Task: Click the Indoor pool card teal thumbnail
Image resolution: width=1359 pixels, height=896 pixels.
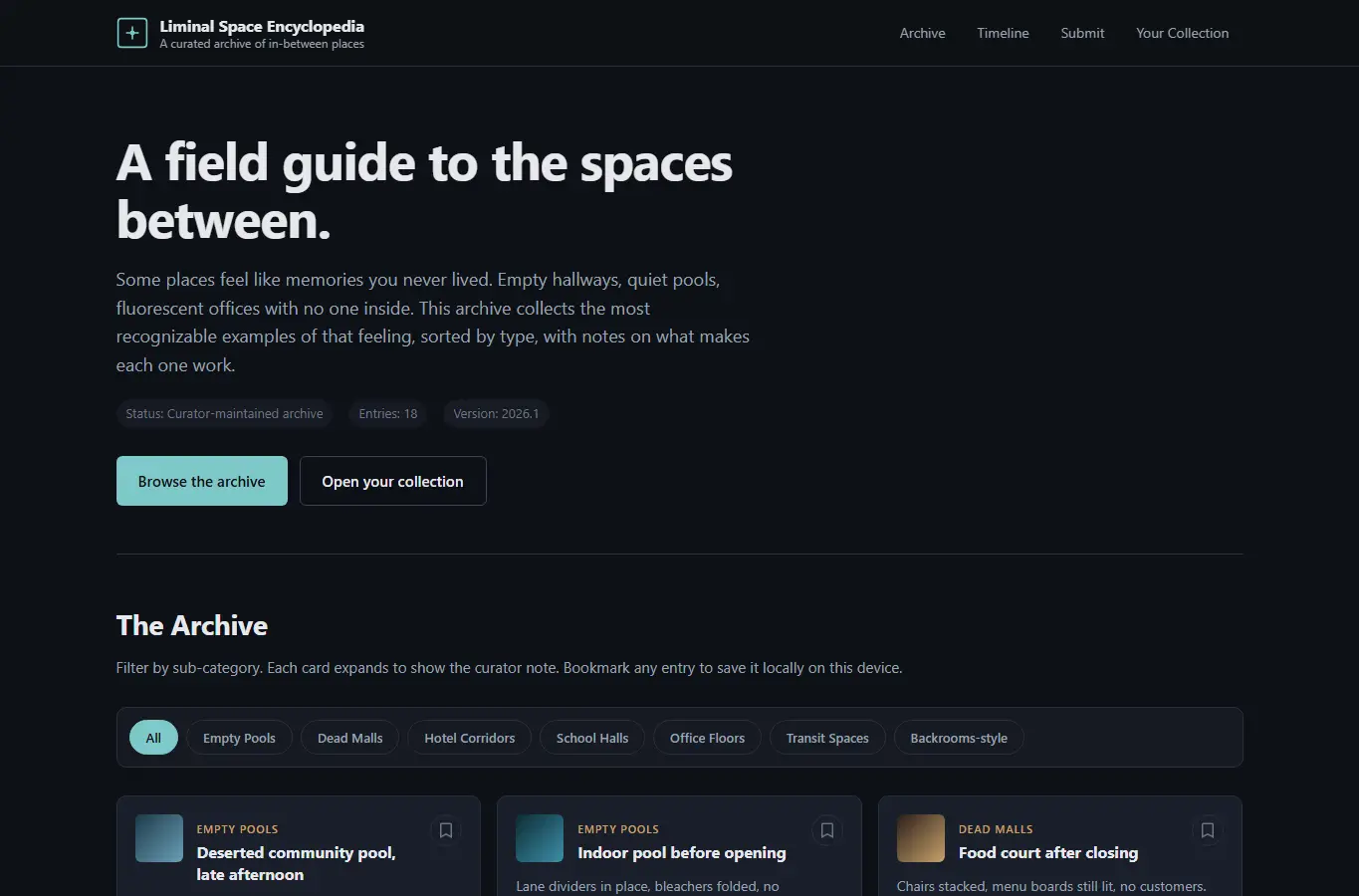Action: pos(540,838)
